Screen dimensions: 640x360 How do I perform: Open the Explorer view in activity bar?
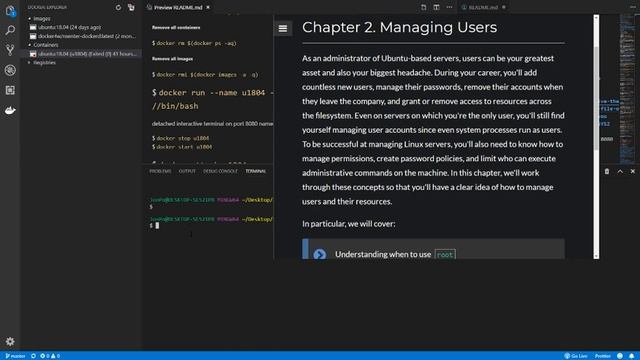10,10
